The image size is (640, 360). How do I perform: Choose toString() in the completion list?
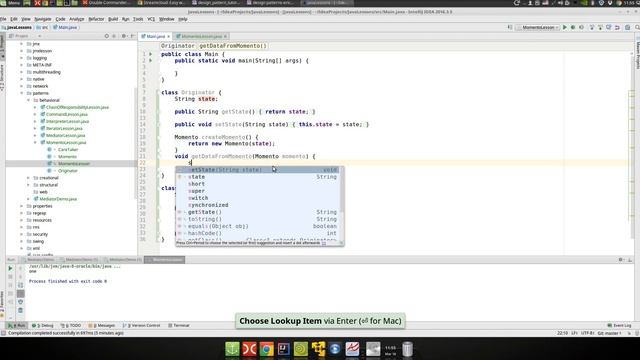(x=257, y=219)
